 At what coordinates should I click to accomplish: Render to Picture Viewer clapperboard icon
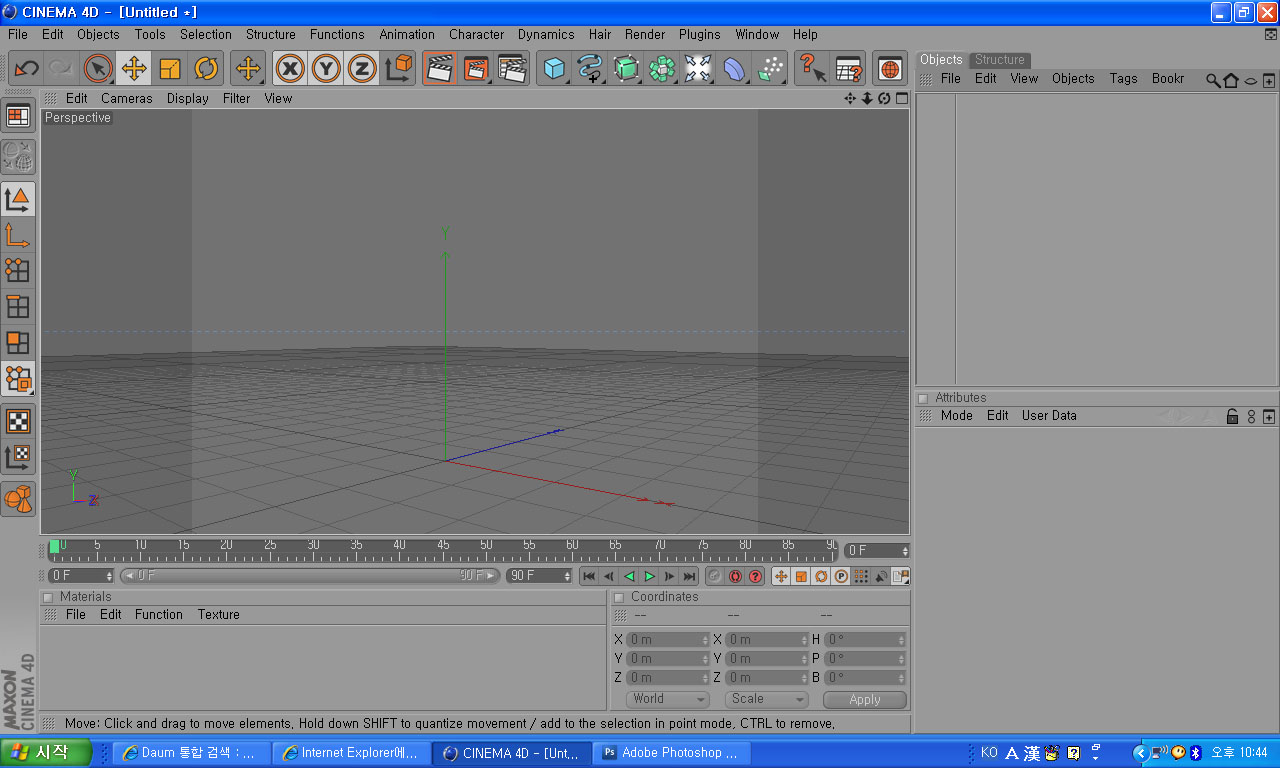point(476,69)
